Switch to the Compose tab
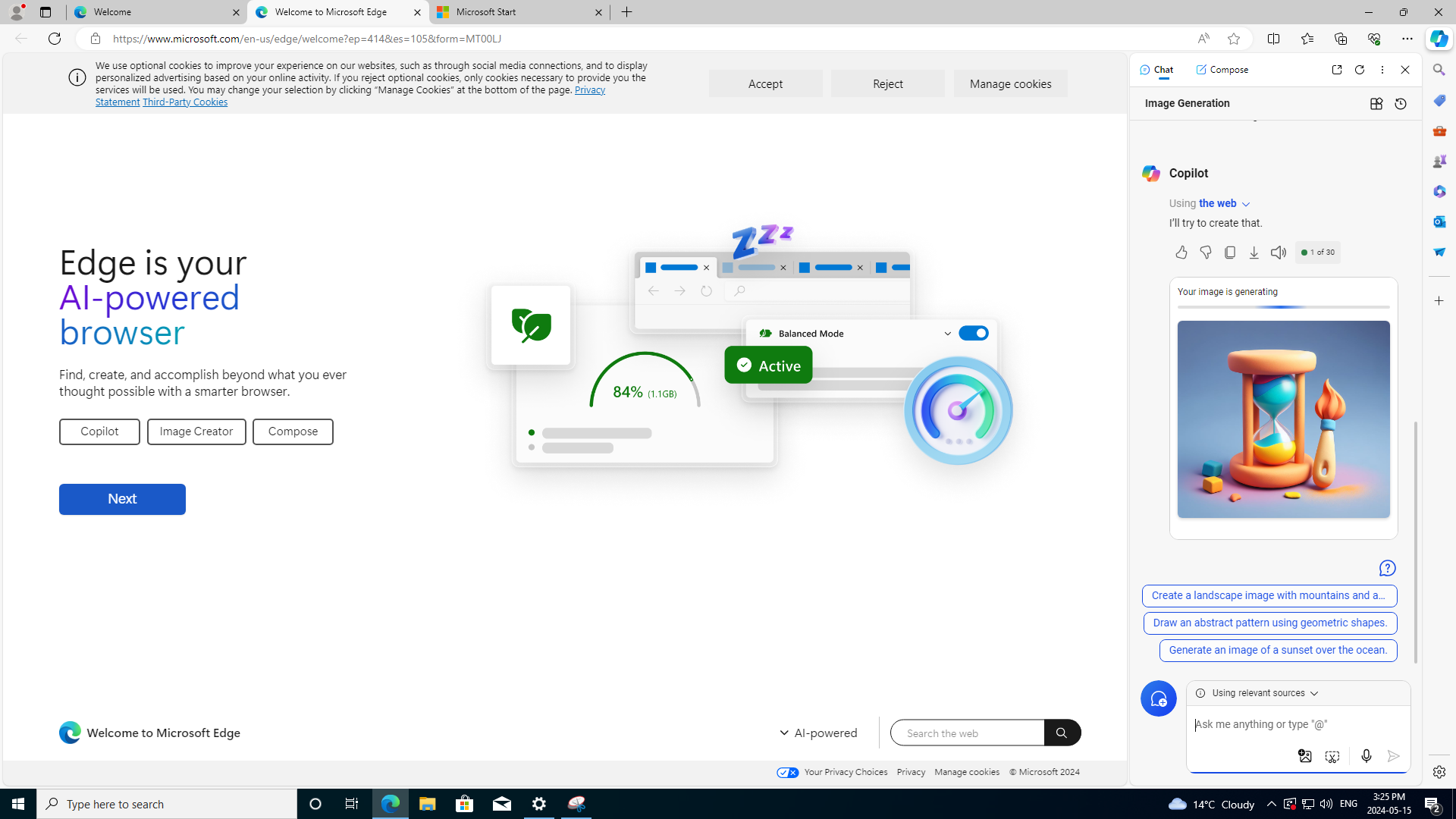This screenshot has height=819, width=1456. [1222, 70]
